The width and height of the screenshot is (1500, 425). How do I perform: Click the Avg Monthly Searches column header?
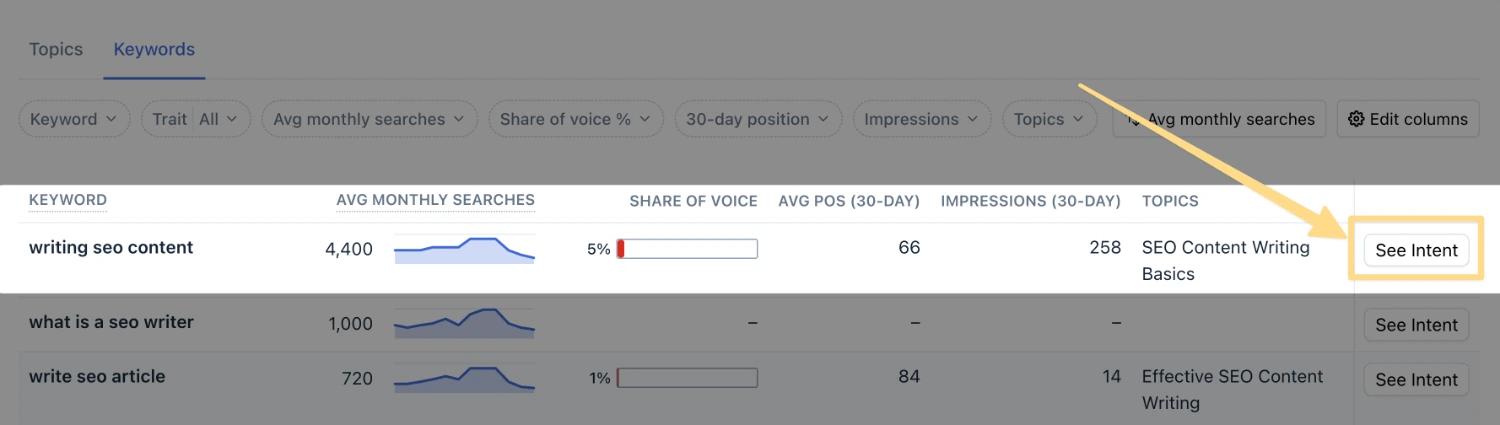coord(435,200)
